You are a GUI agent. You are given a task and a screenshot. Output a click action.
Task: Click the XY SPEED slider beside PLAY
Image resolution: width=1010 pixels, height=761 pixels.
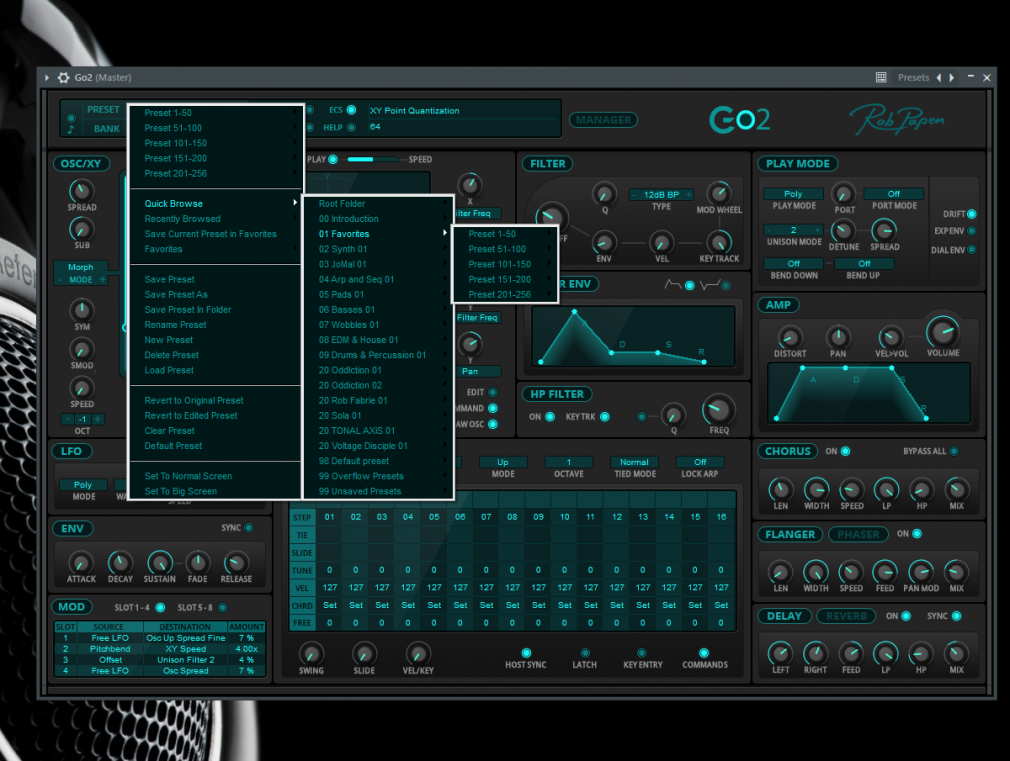coord(372,159)
